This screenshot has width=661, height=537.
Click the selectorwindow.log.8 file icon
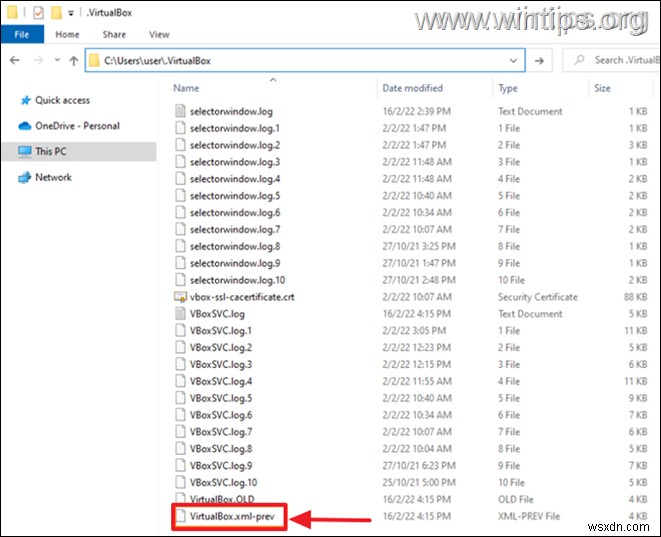tap(180, 246)
